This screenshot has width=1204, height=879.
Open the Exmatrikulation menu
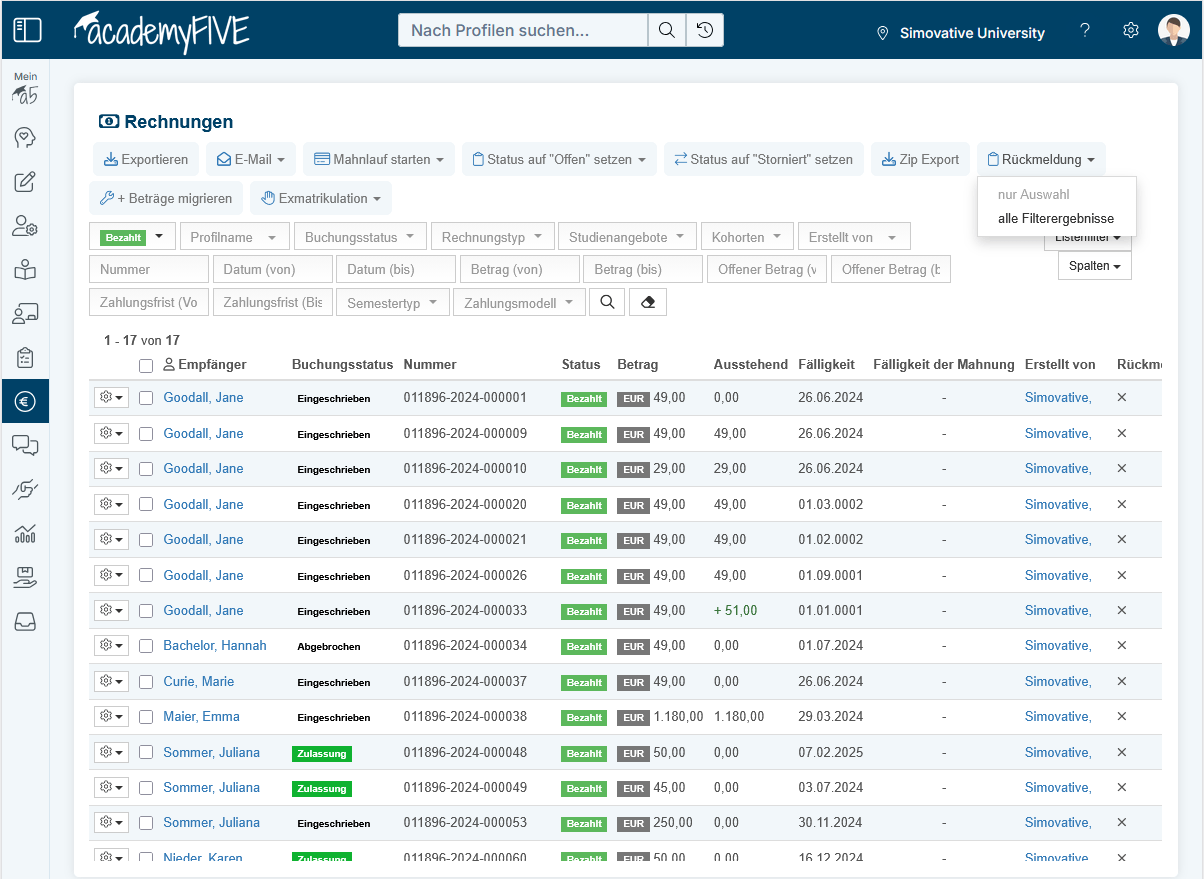pyautogui.click(x=320, y=198)
